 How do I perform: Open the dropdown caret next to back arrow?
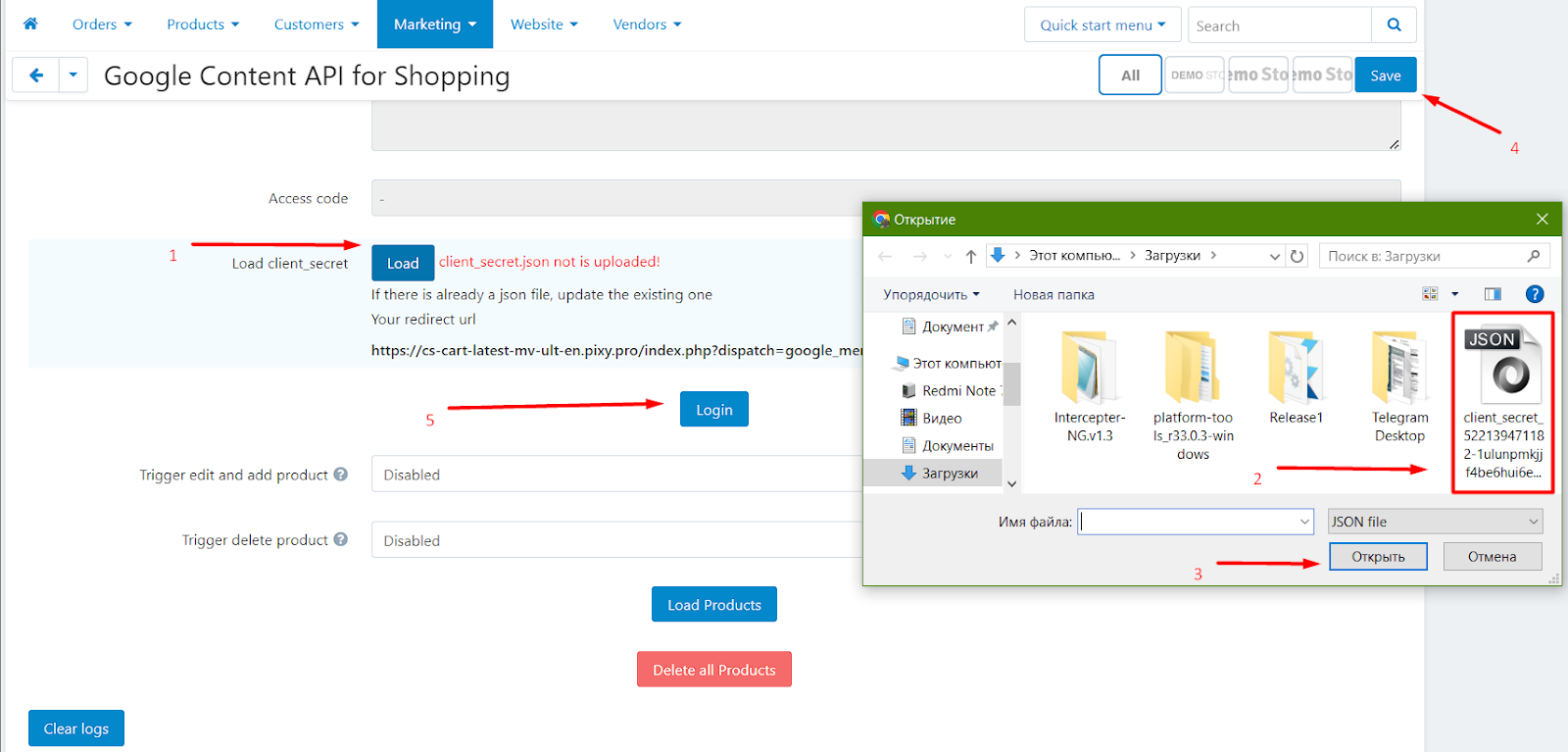[x=73, y=75]
